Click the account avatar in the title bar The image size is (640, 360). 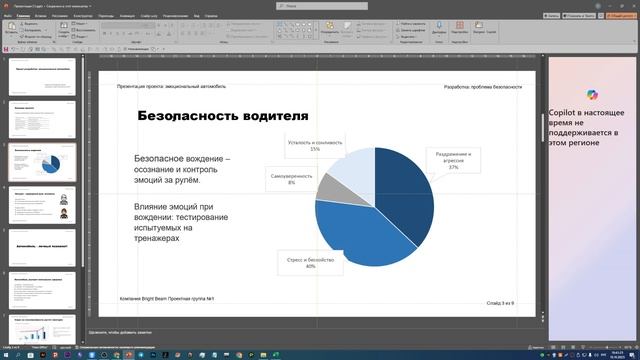click(598, 6)
